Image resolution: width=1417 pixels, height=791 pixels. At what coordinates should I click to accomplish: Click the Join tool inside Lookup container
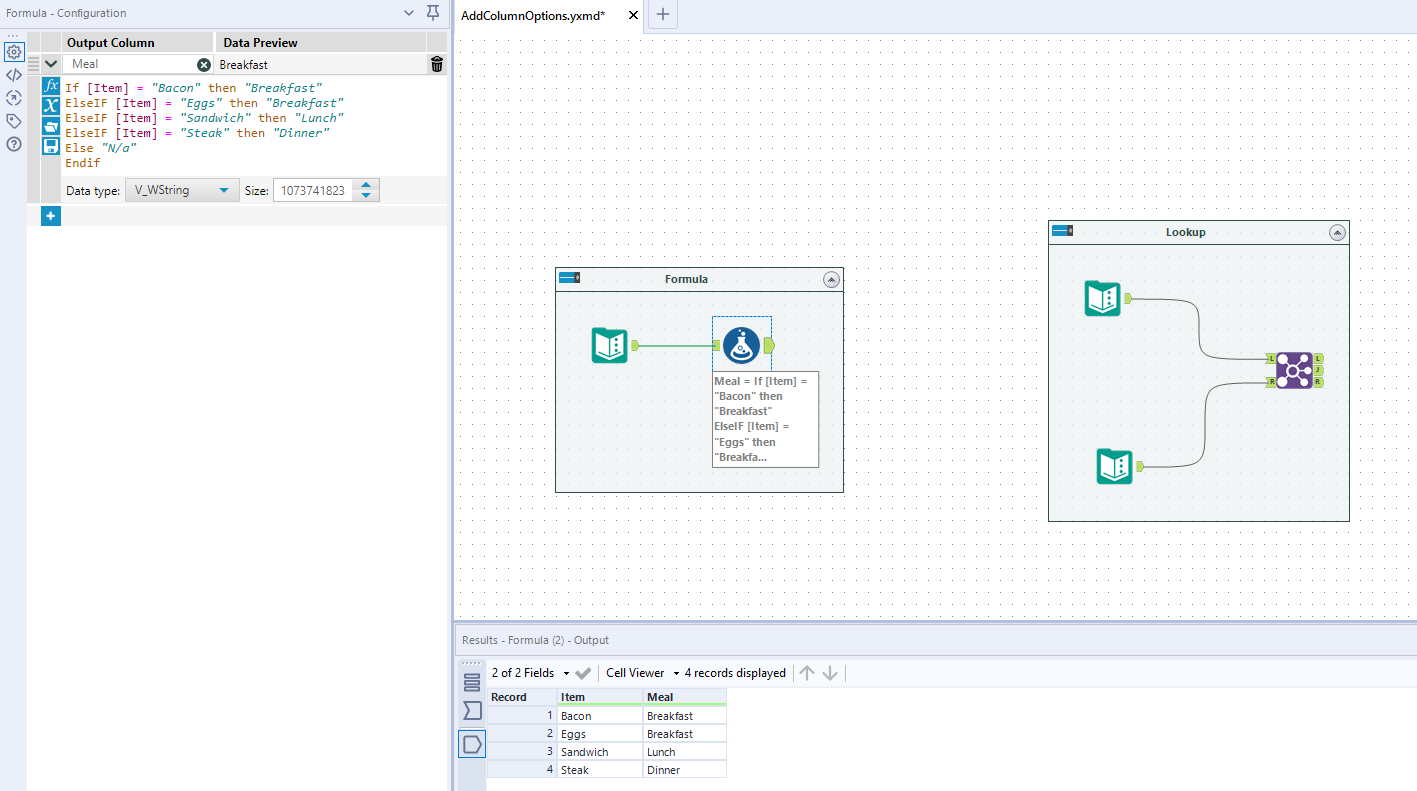click(x=1294, y=370)
